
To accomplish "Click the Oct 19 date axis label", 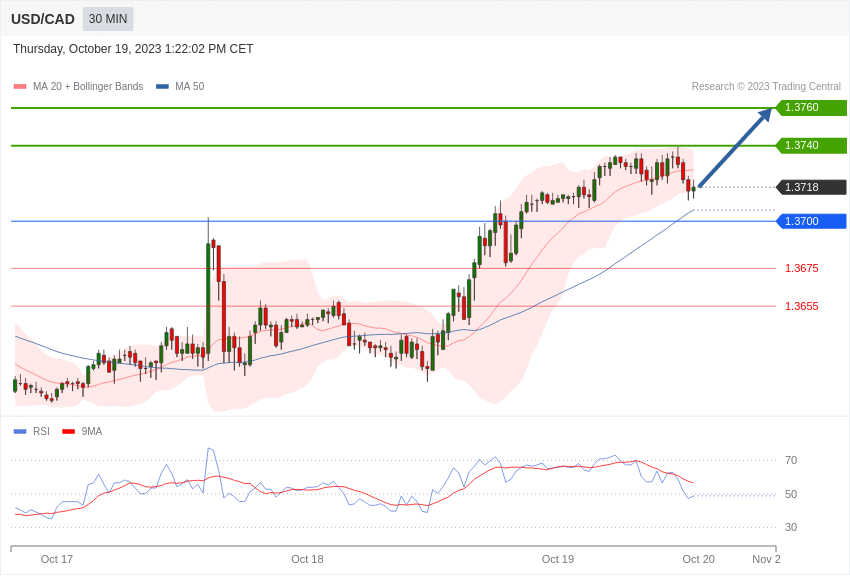I will pyautogui.click(x=558, y=559).
